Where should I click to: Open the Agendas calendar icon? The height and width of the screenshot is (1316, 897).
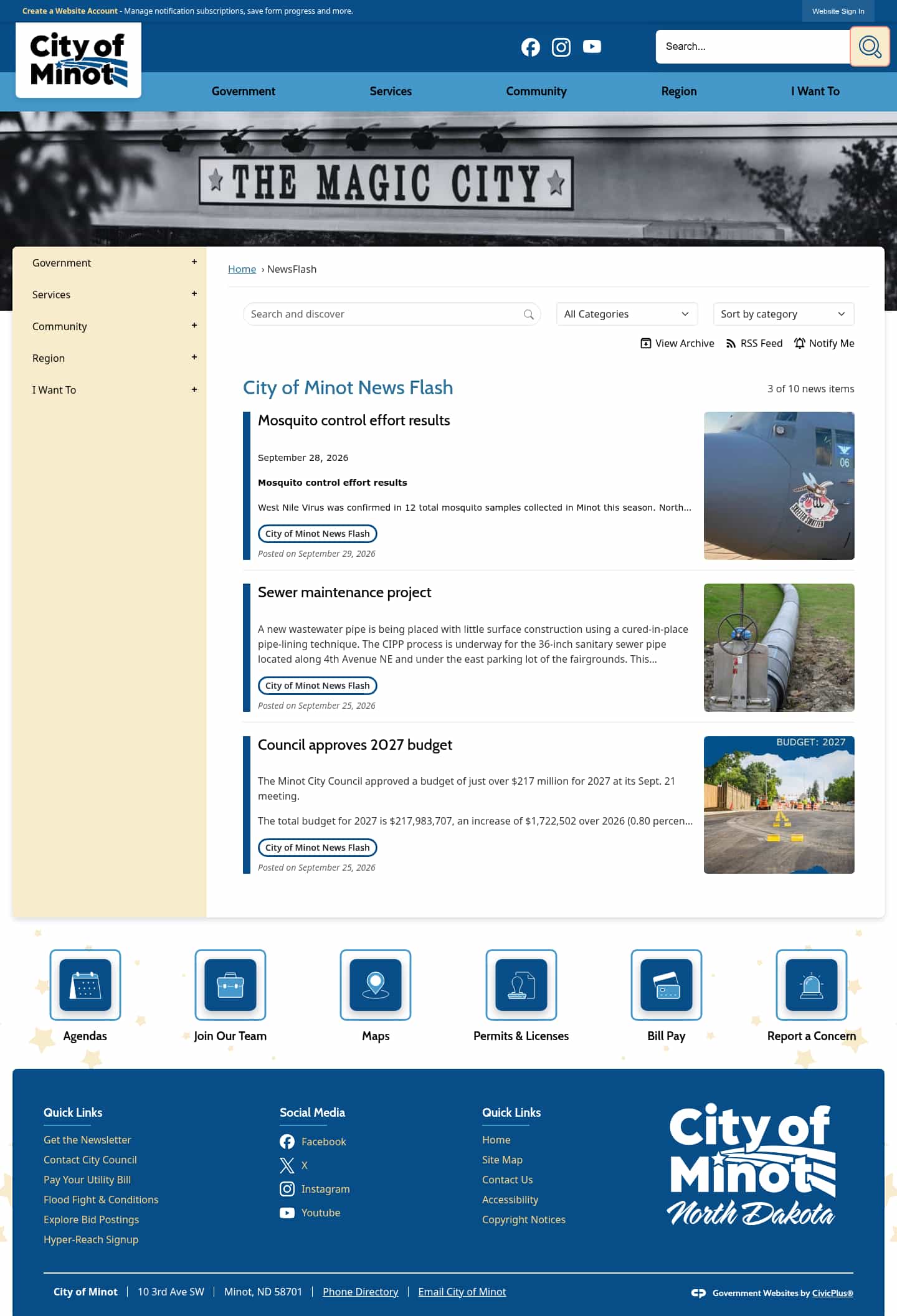pos(85,985)
